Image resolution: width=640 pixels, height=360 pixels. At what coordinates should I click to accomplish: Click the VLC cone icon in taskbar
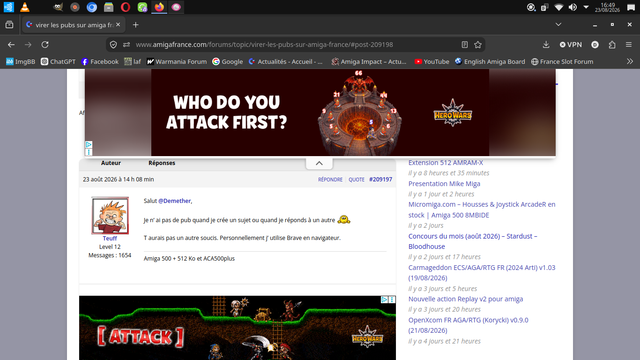25,7
